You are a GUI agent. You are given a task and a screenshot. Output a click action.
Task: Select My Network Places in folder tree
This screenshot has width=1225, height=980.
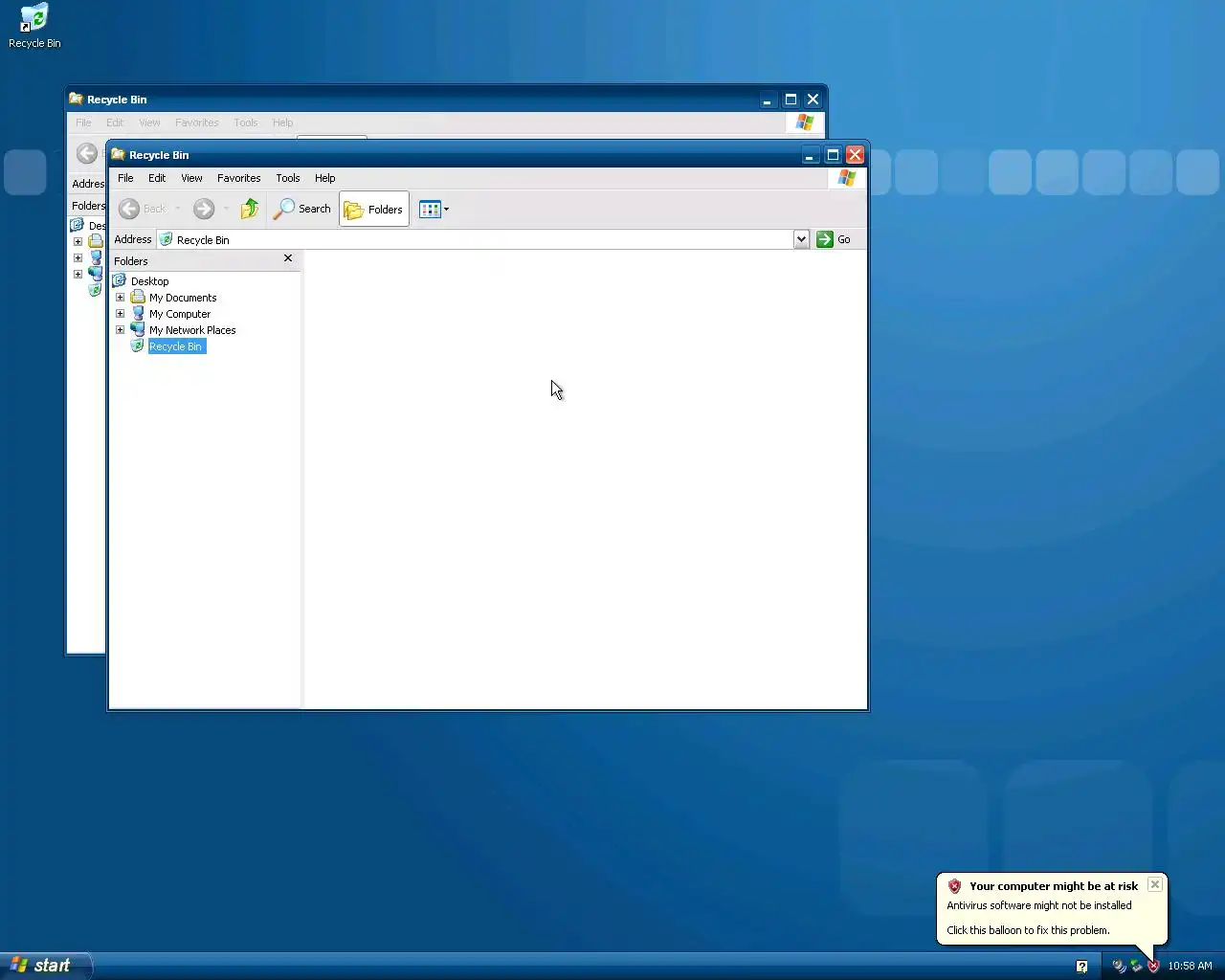tap(192, 330)
